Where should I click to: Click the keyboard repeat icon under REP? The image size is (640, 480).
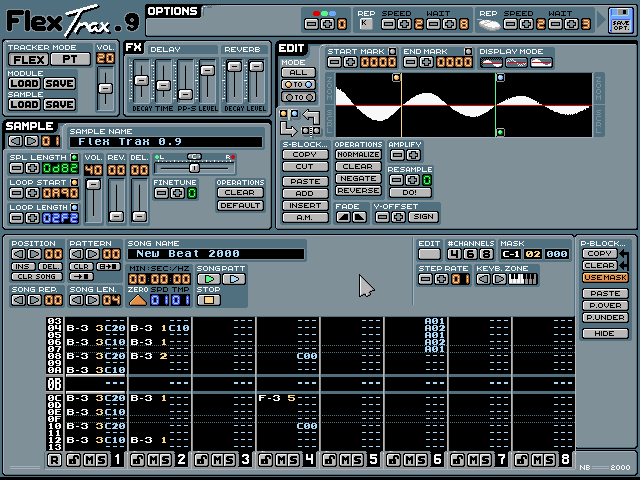[365, 24]
